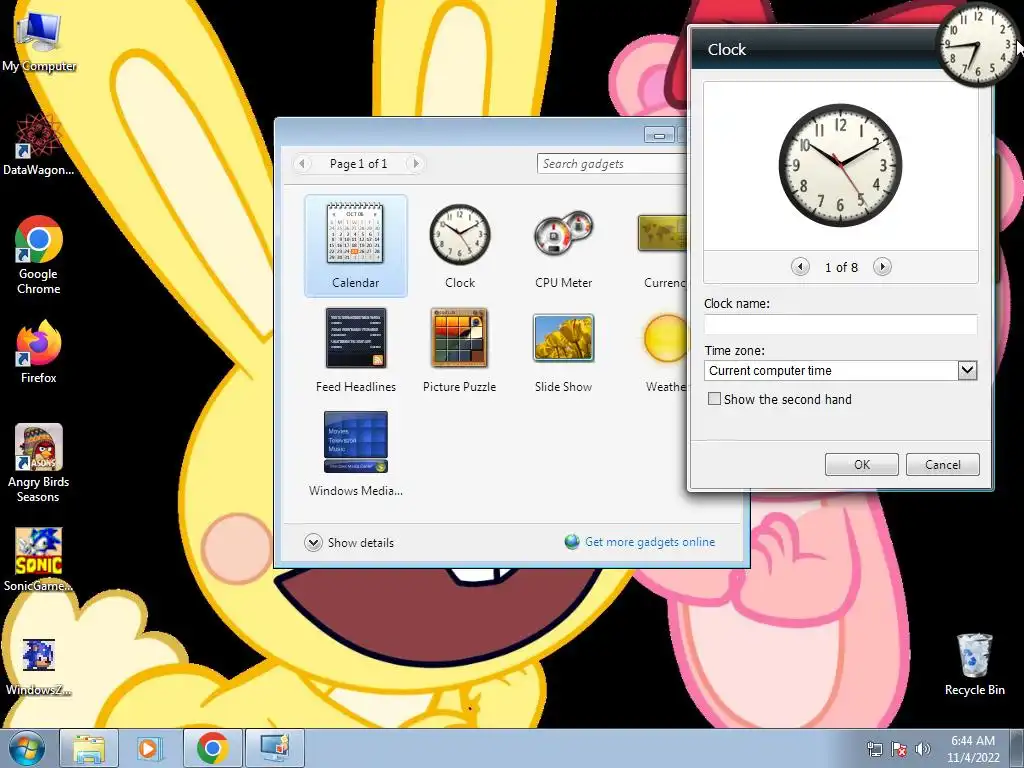The width and height of the screenshot is (1024, 768).
Task: Open Firefox desktop shortcut
Action: [x=38, y=351]
